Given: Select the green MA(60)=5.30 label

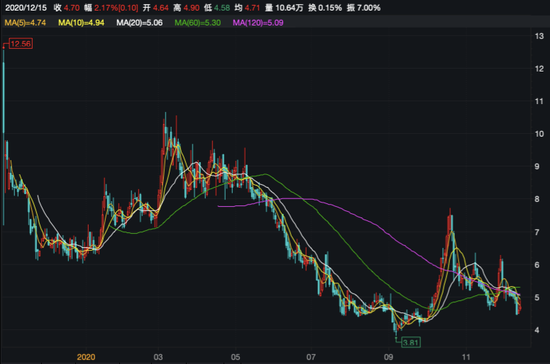Looking at the screenshot, I should tap(198, 23).
